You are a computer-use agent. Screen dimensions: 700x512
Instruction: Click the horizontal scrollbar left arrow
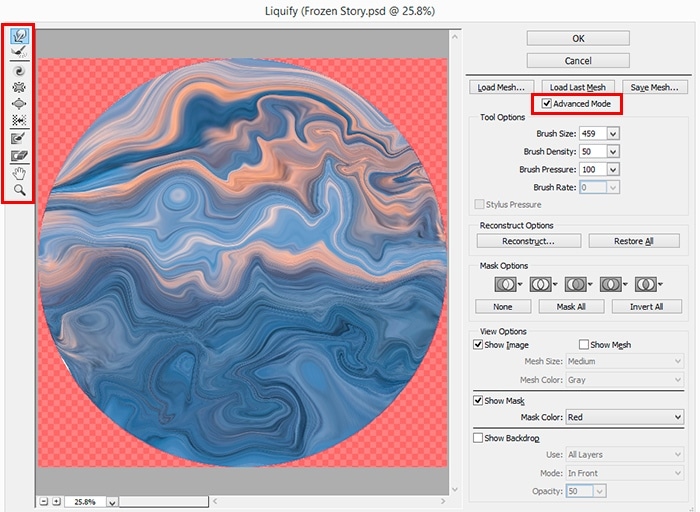coord(215,501)
